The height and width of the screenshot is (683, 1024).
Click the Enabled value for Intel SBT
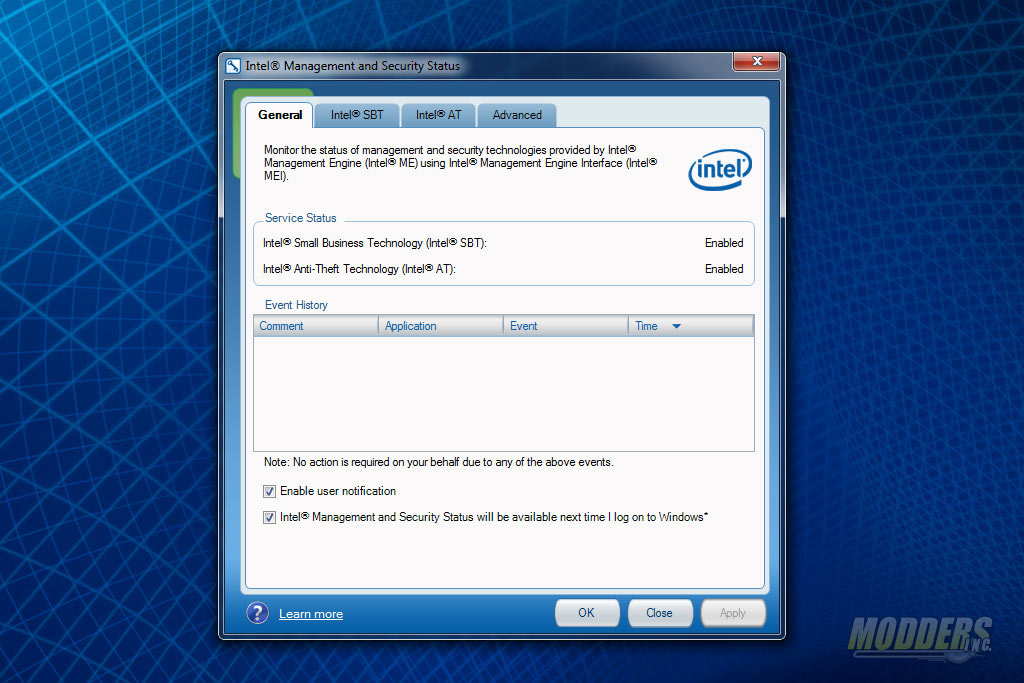[724, 243]
